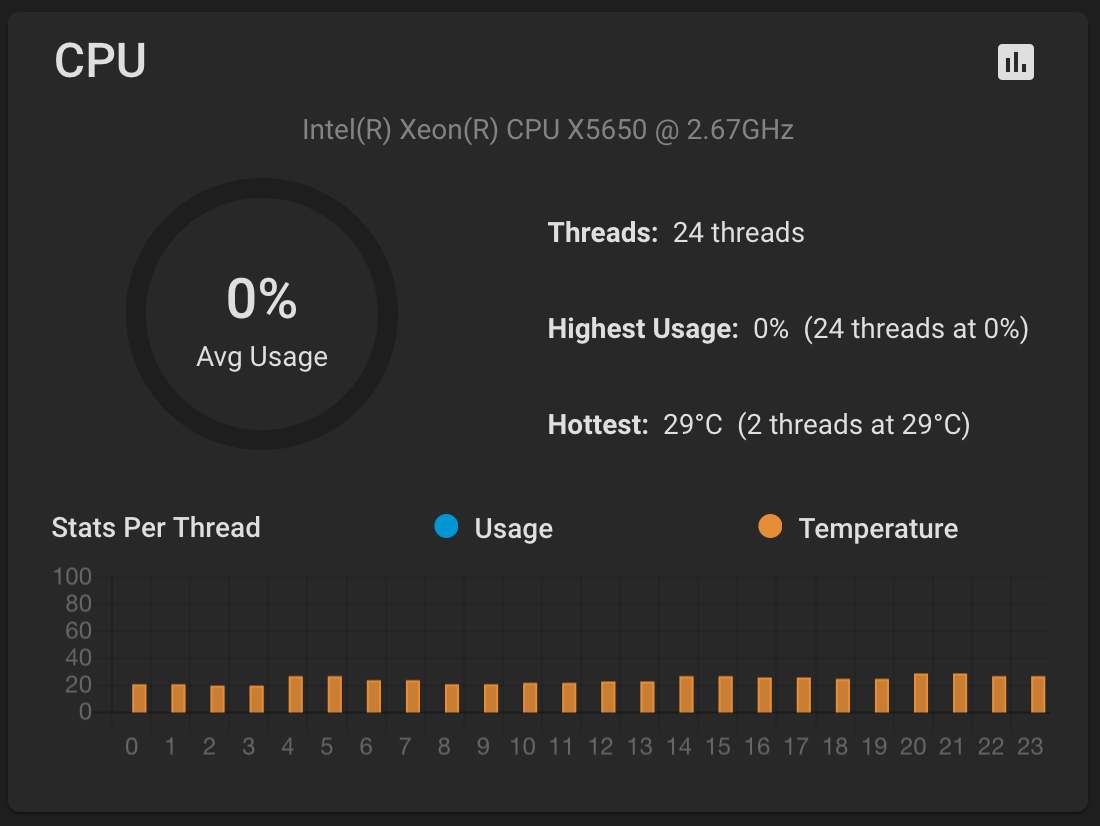Click the CPU widget title
Image resolution: width=1100 pixels, height=826 pixels.
click(100, 61)
